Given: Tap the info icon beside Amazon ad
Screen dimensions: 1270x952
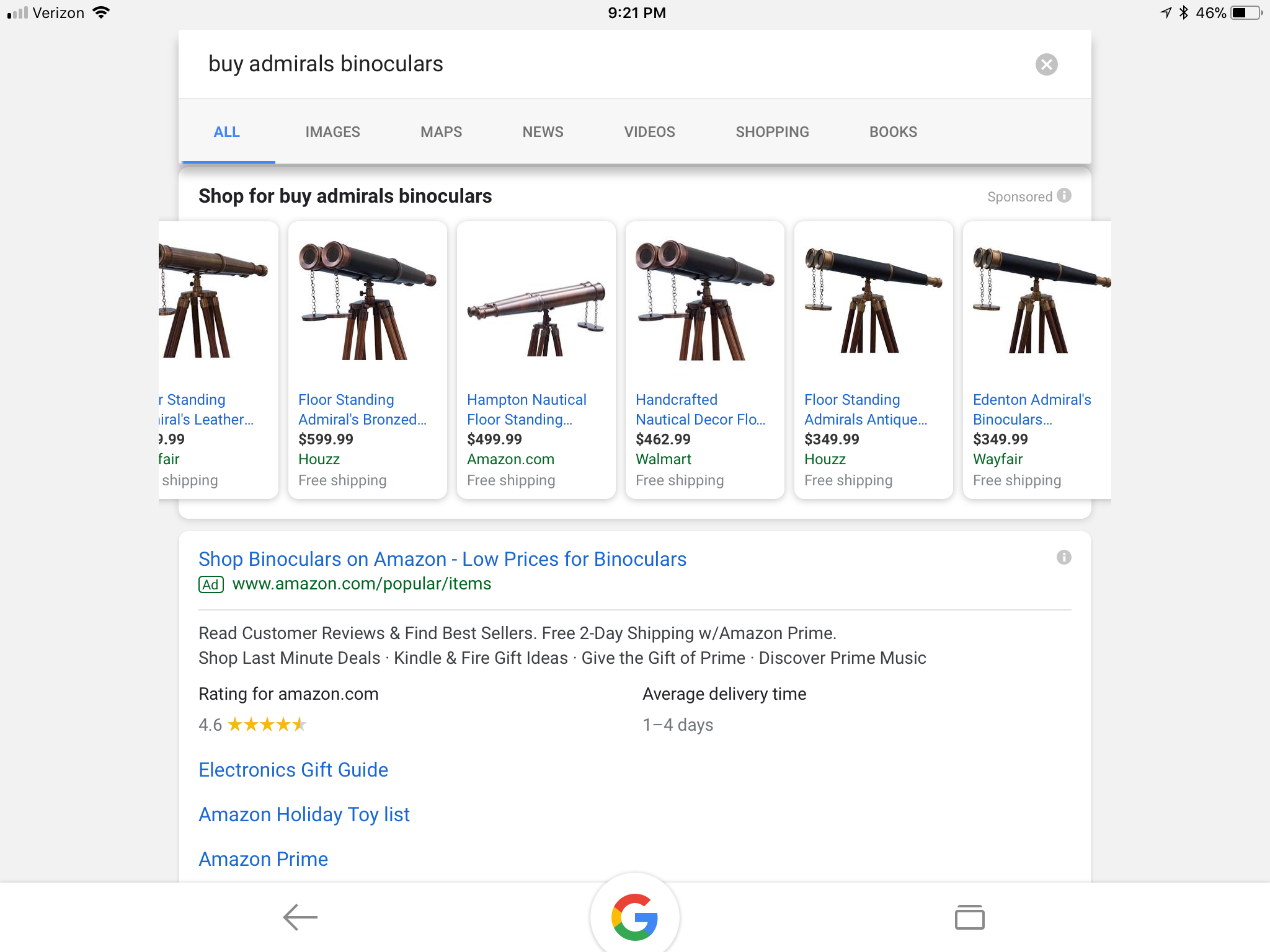Looking at the screenshot, I should point(1064,558).
